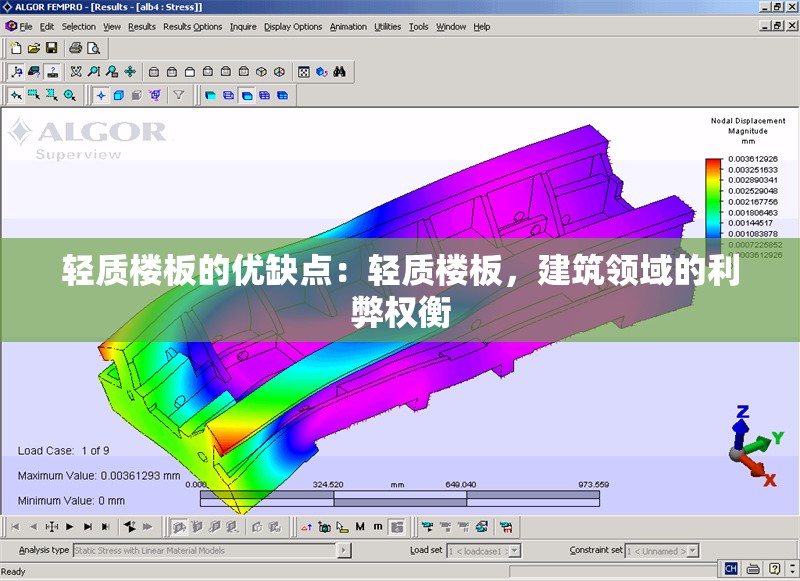The height and width of the screenshot is (581, 800).
Task: Open the Load set dropdown
Action: click(514, 550)
